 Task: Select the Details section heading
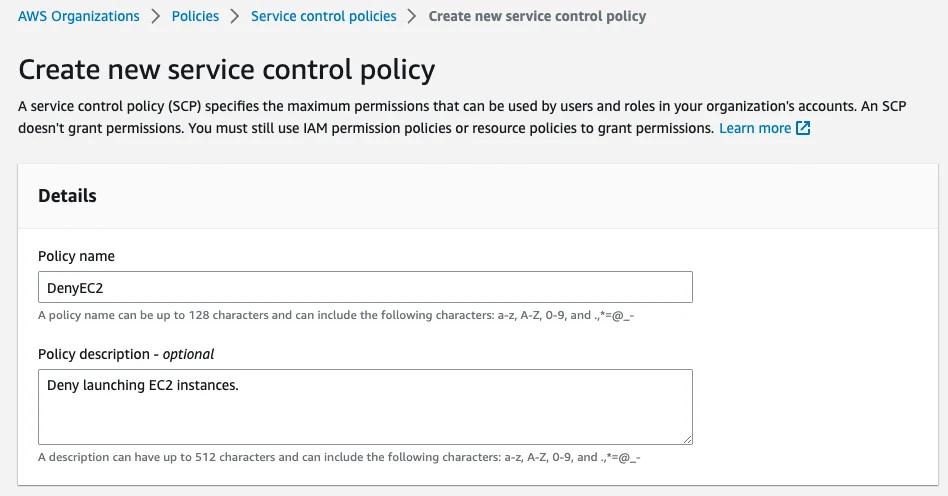pos(67,196)
